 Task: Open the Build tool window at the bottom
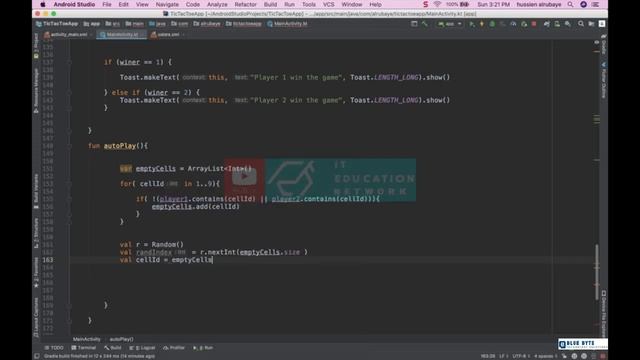[113, 348]
